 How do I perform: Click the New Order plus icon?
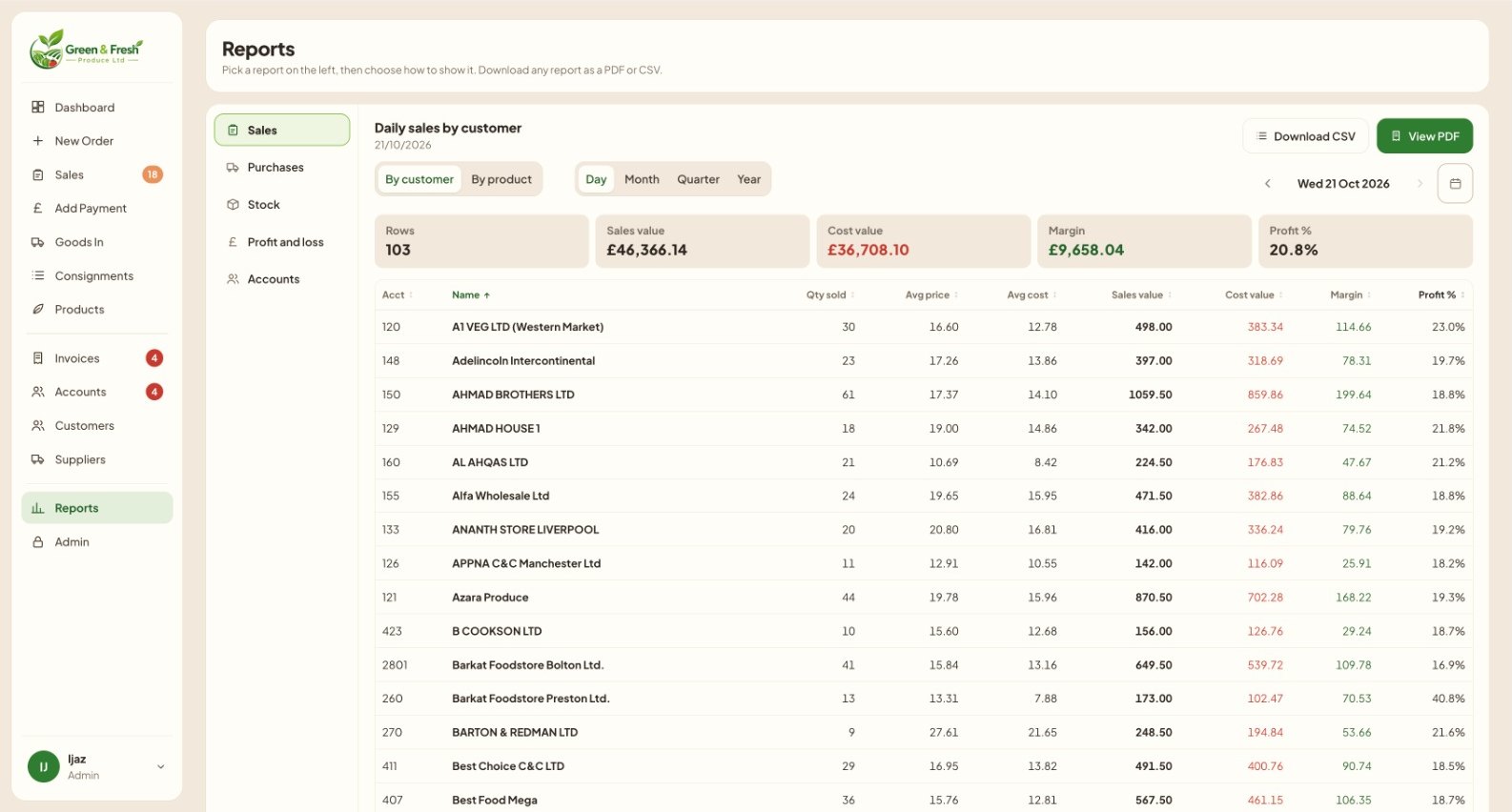tap(38, 140)
